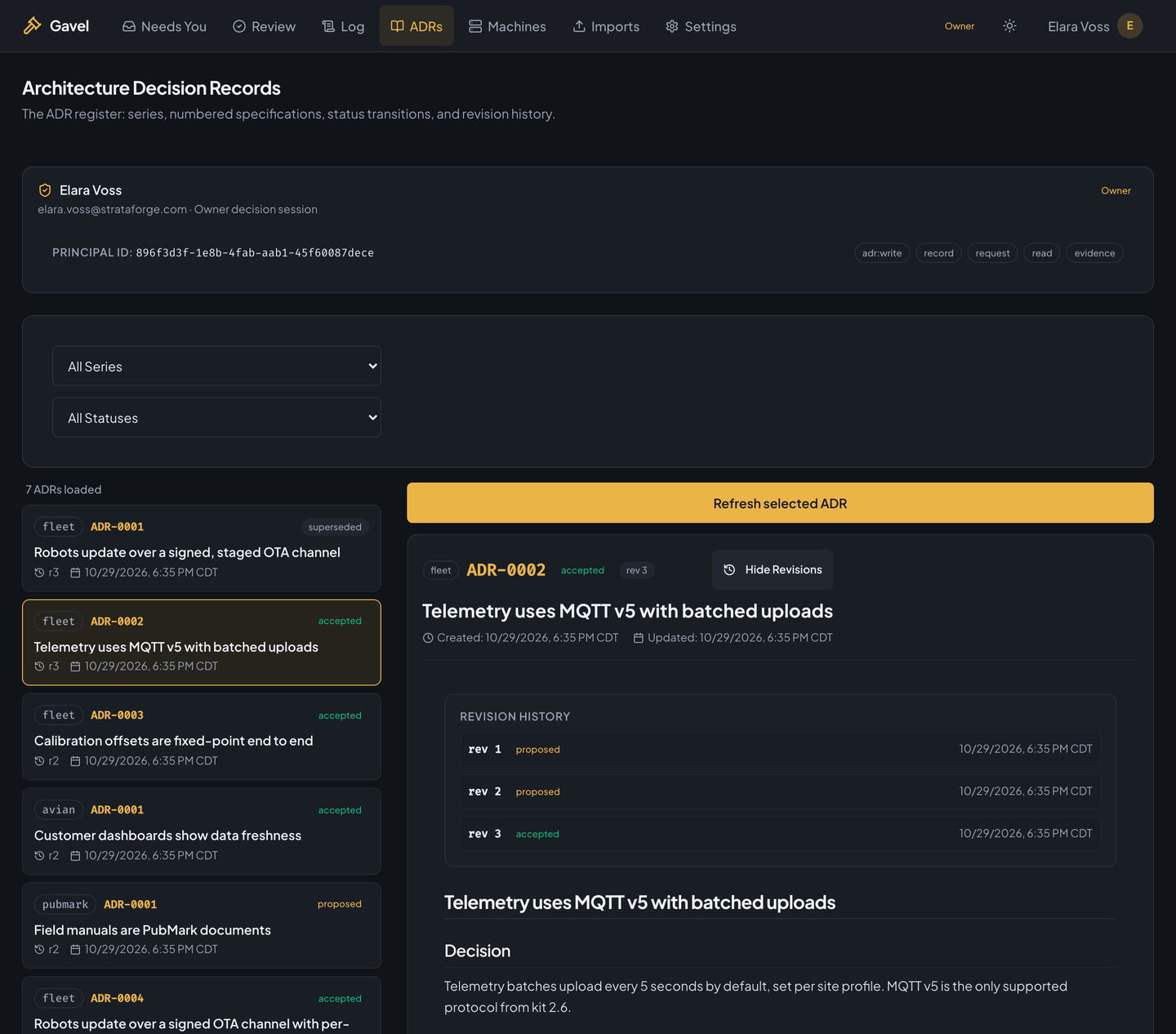Click the principal ID value
Screen dimensions: 1176x1034
coord(255,253)
